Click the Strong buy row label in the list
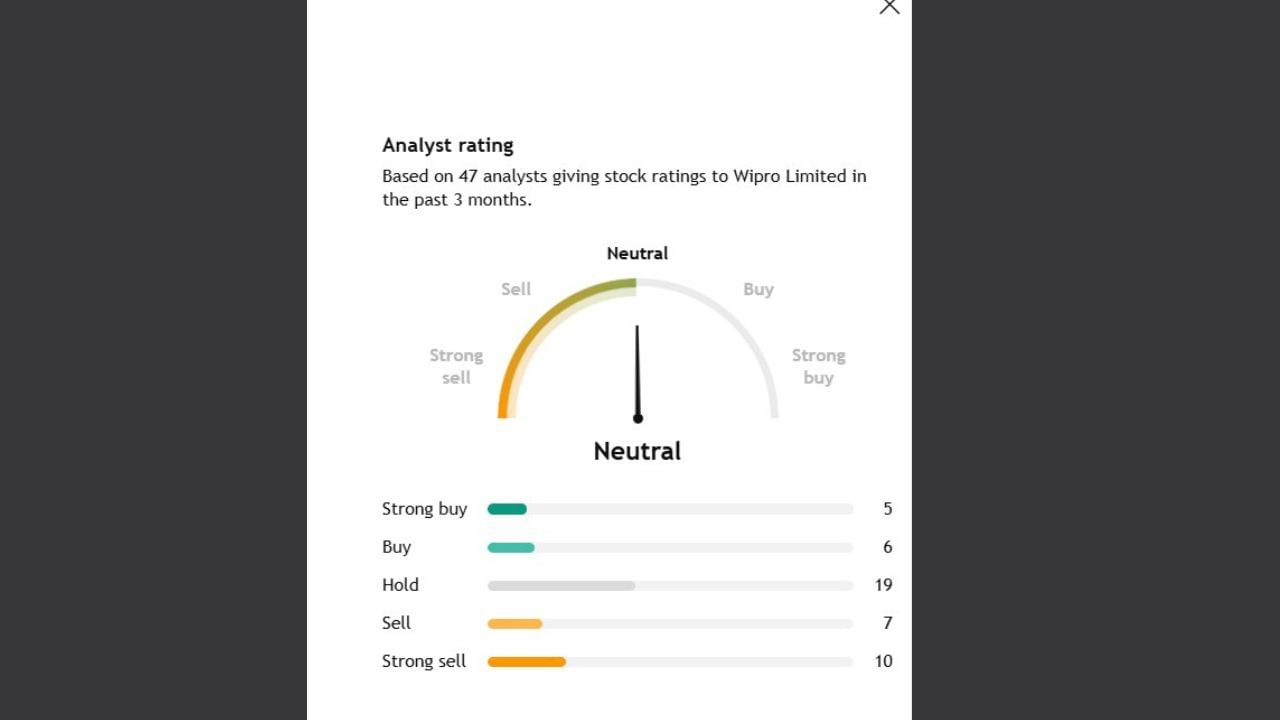This screenshot has width=1280, height=720. coord(424,509)
